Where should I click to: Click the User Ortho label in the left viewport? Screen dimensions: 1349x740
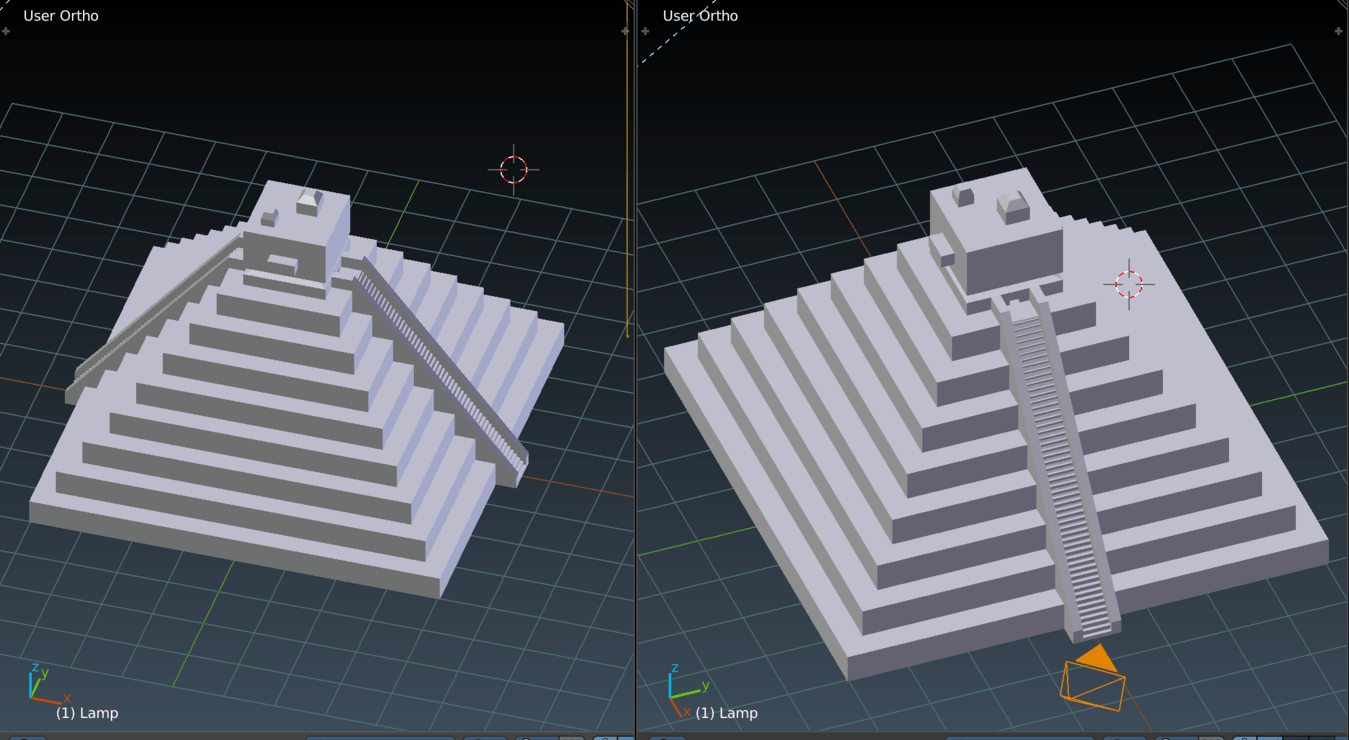(62, 15)
